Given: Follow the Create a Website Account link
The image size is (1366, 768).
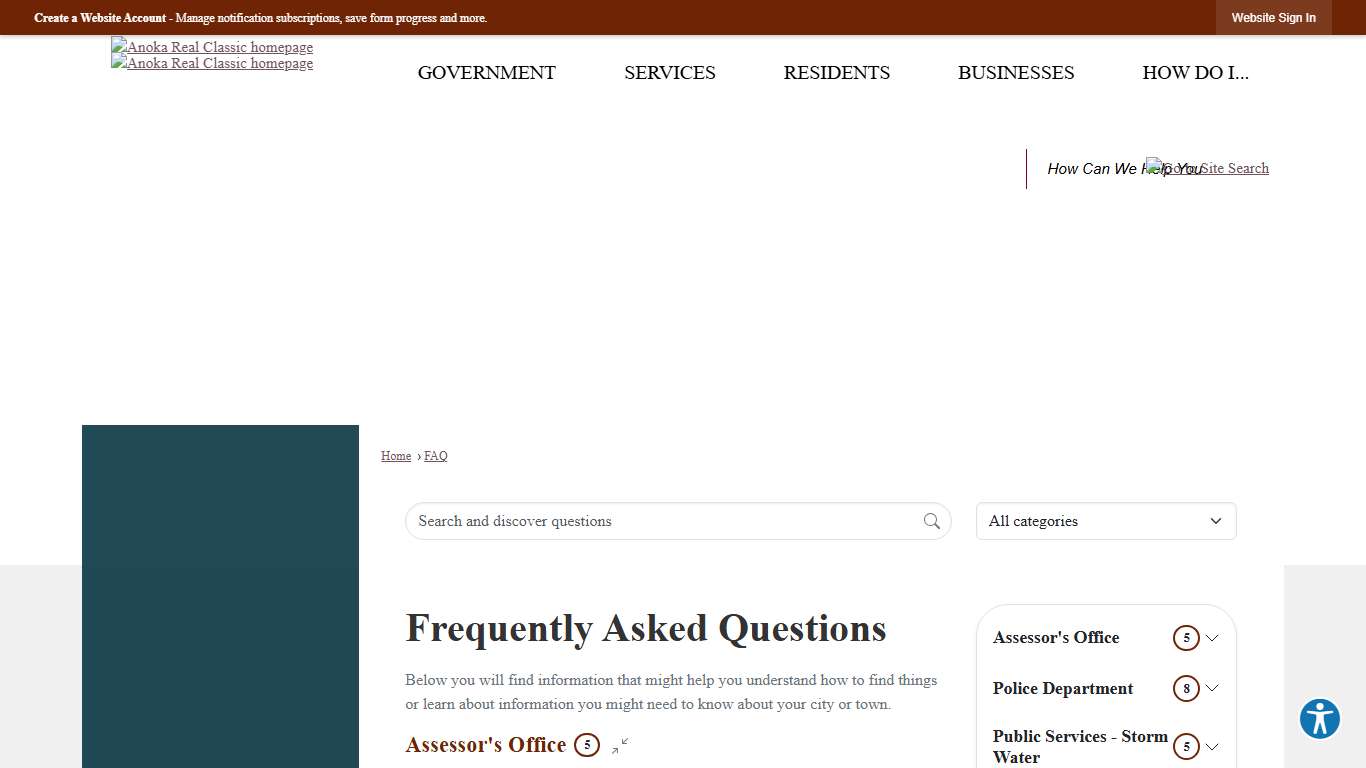Looking at the screenshot, I should pyautogui.click(x=99, y=17).
